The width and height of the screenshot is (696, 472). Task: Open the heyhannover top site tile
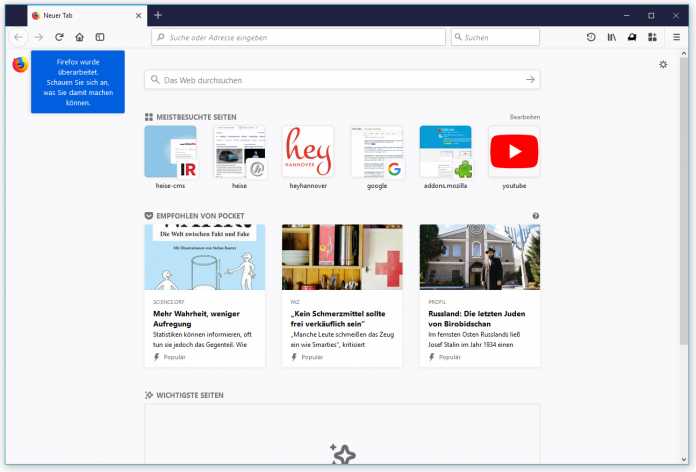307,152
